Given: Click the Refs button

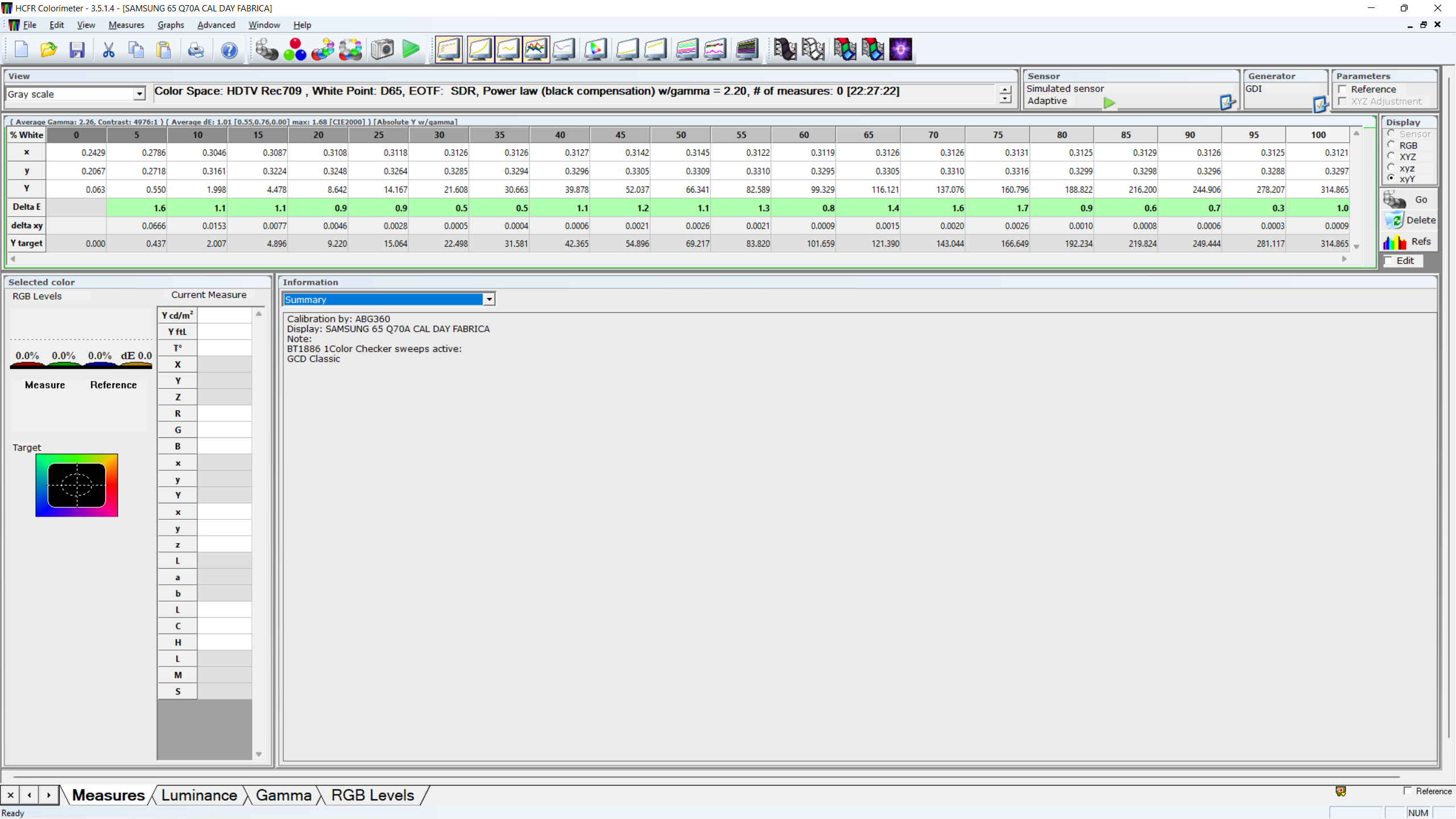Looking at the screenshot, I should coord(1410,242).
